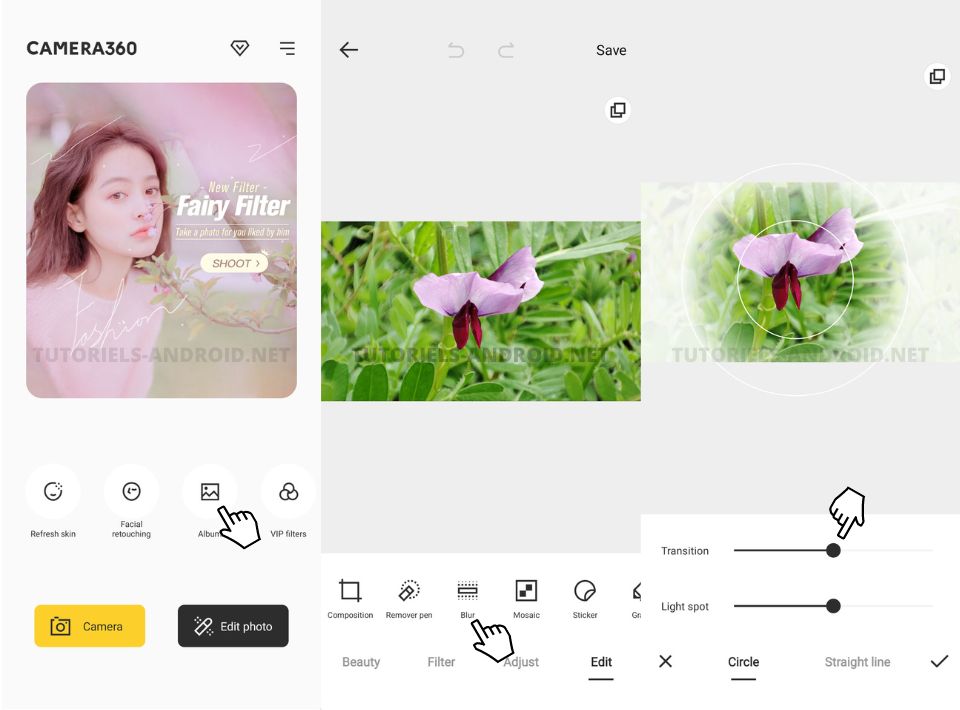960x710 pixels.
Task: Confirm blur with the checkmark
Action: pos(939,661)
